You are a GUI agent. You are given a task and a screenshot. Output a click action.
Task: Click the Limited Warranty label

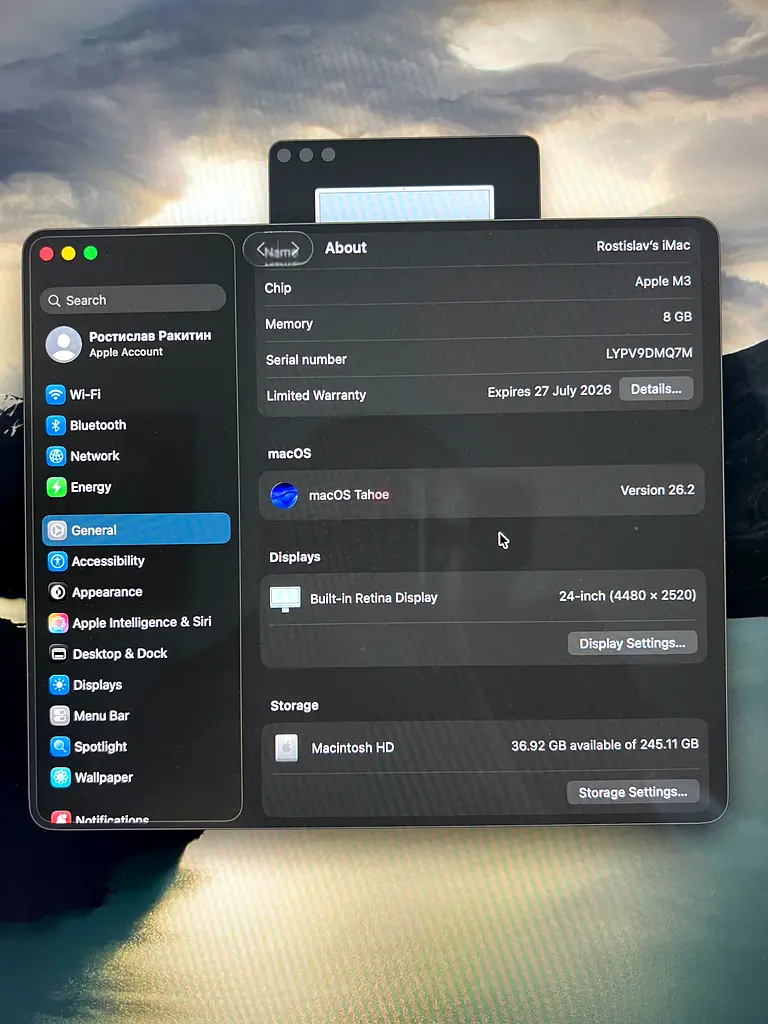(316, 395)
